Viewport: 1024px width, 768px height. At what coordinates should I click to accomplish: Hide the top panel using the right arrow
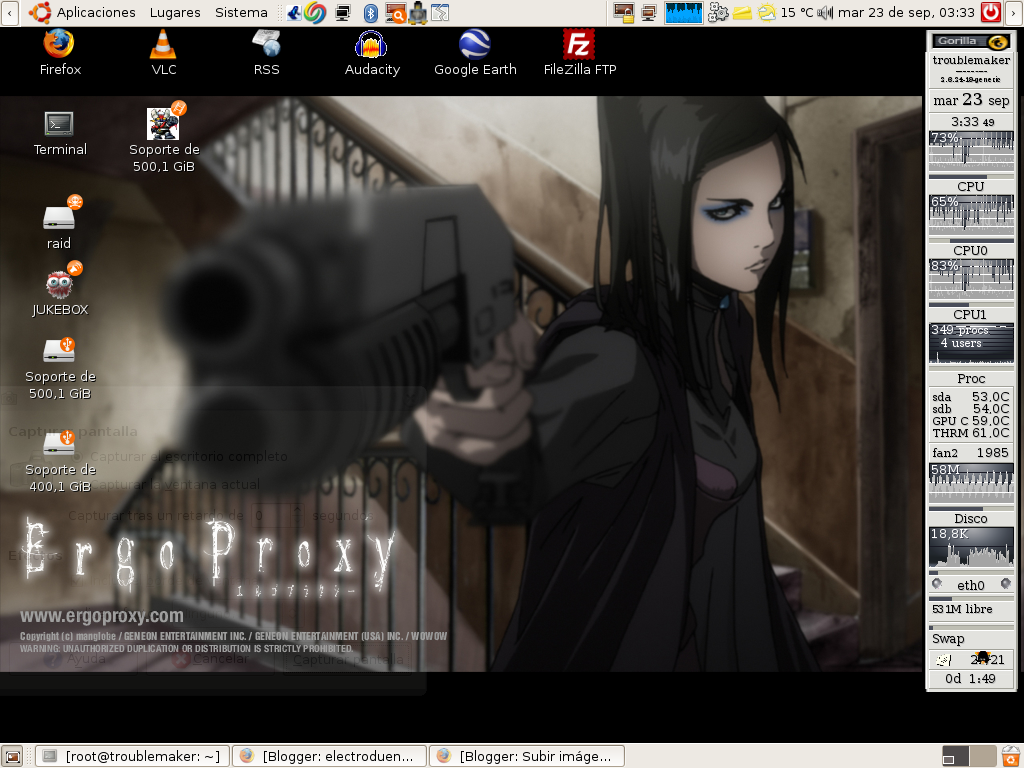[x=1014, y=12]
